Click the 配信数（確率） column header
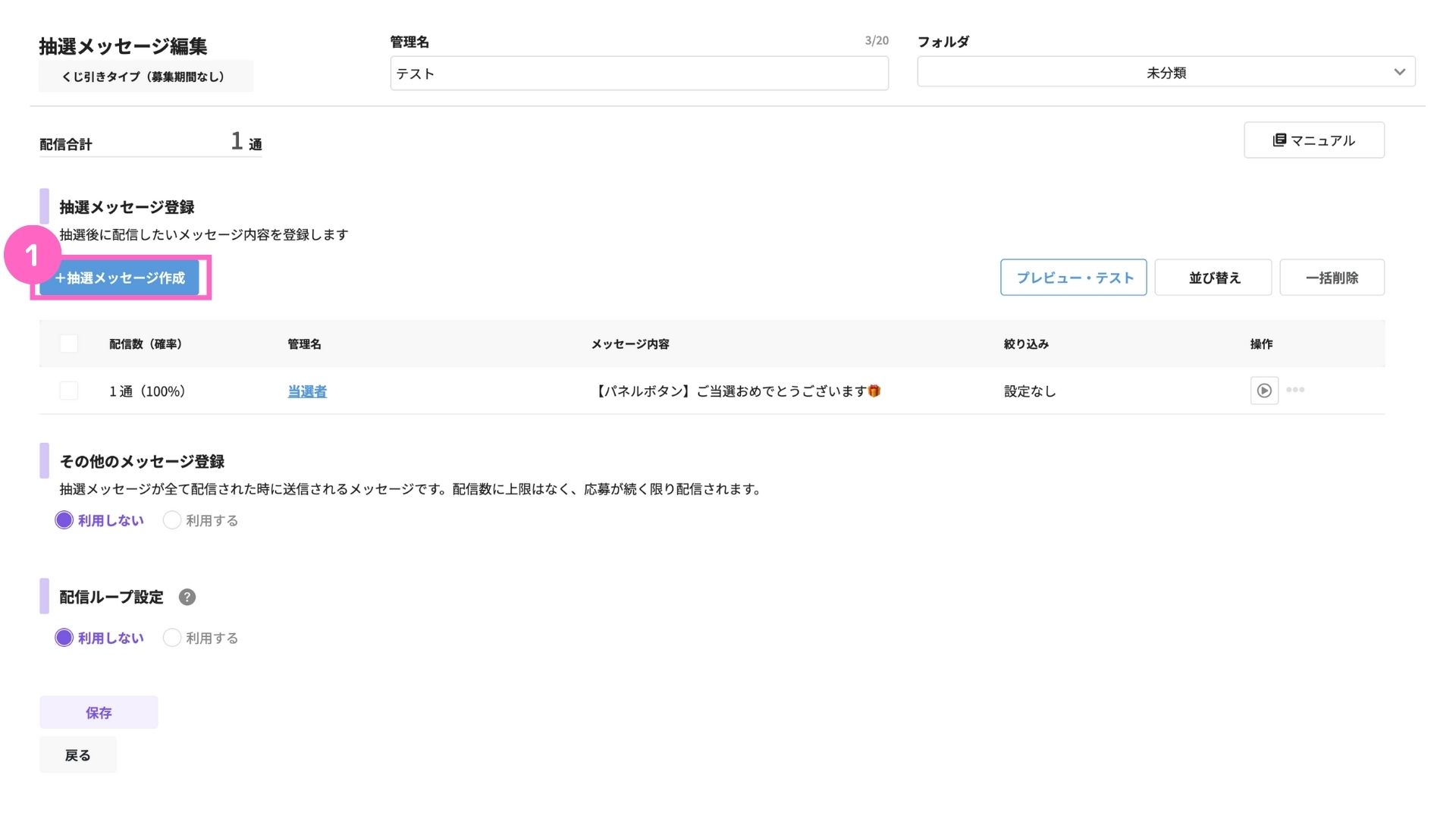Viewport: 1456px width, 819px height. pyautogui.click(x=146, y=344)
